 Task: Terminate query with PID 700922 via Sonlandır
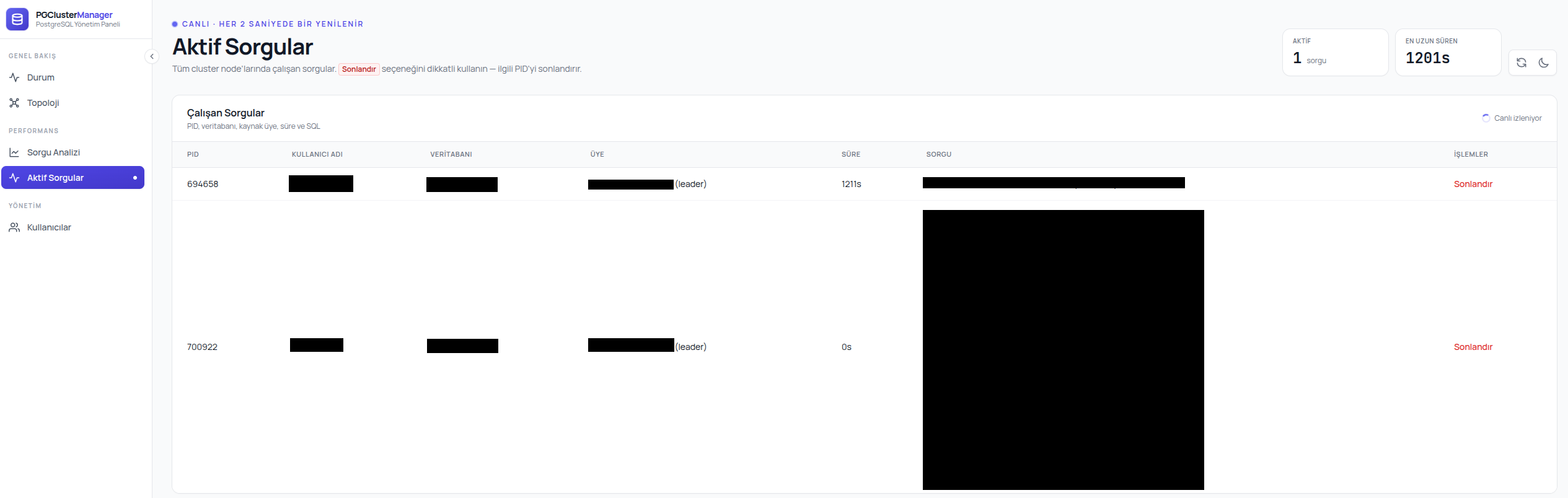(1473, 347)
